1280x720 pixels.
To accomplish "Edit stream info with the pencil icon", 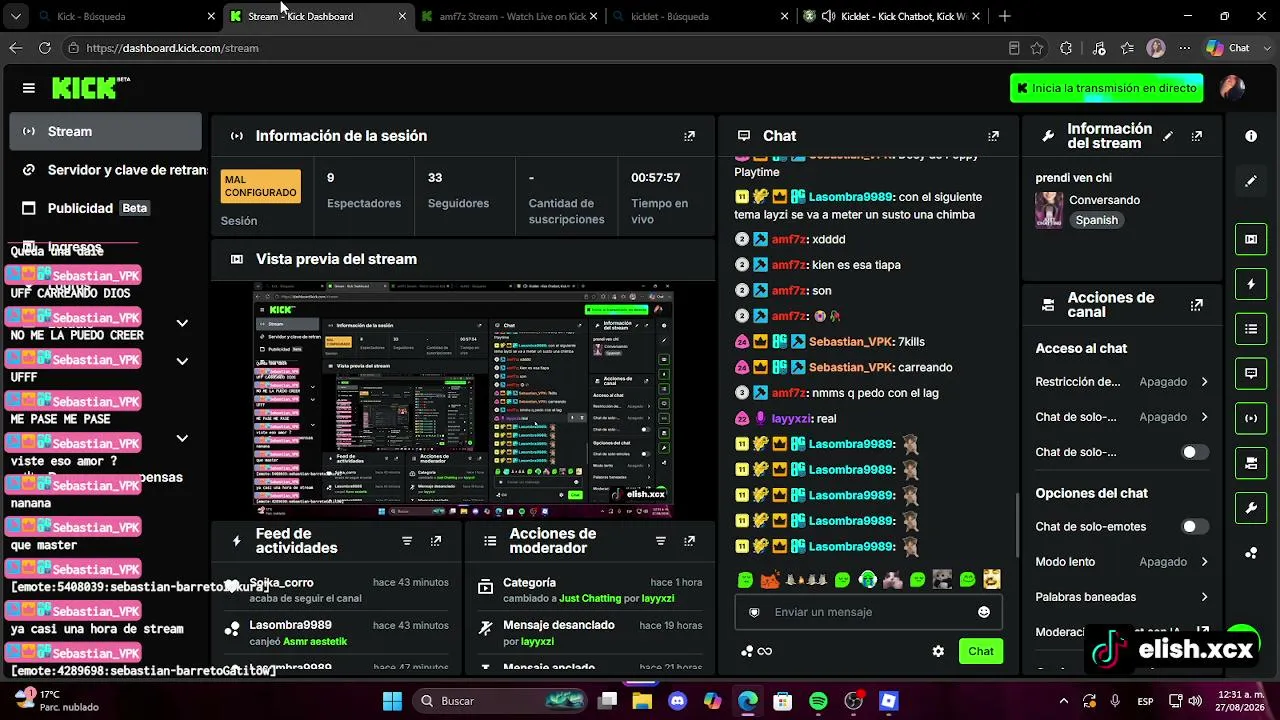I will 1168,136.
